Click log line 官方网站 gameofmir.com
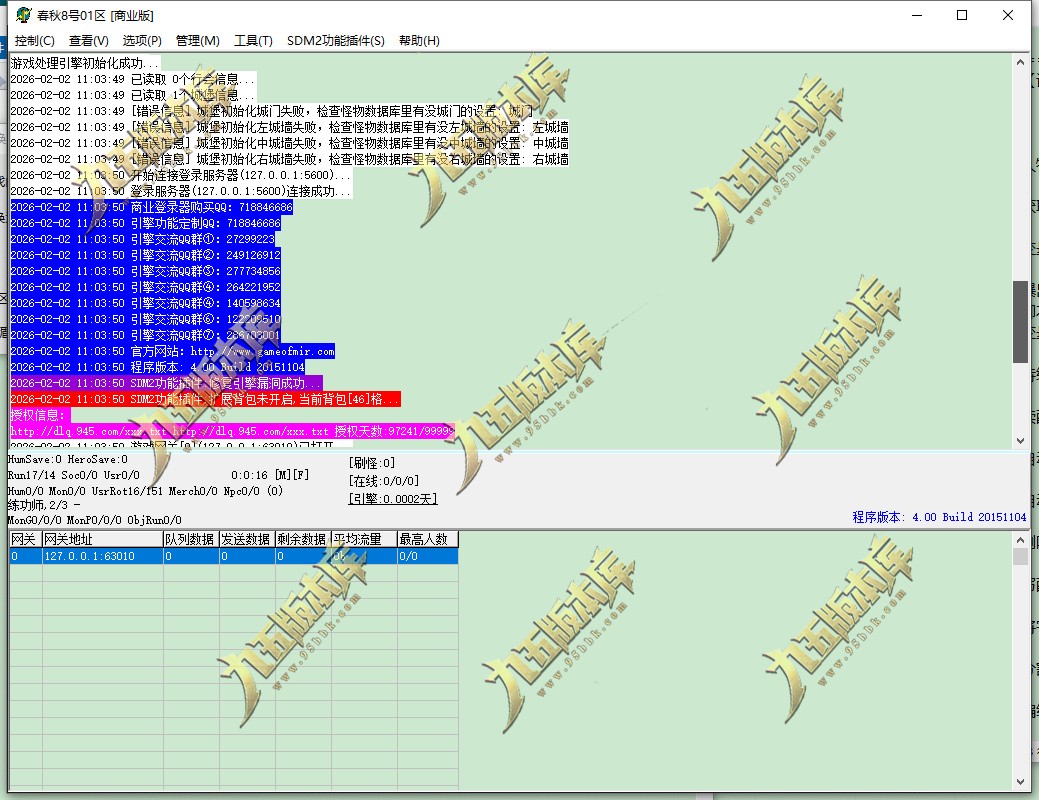1039x800 pixels. [x=173, y=351]
